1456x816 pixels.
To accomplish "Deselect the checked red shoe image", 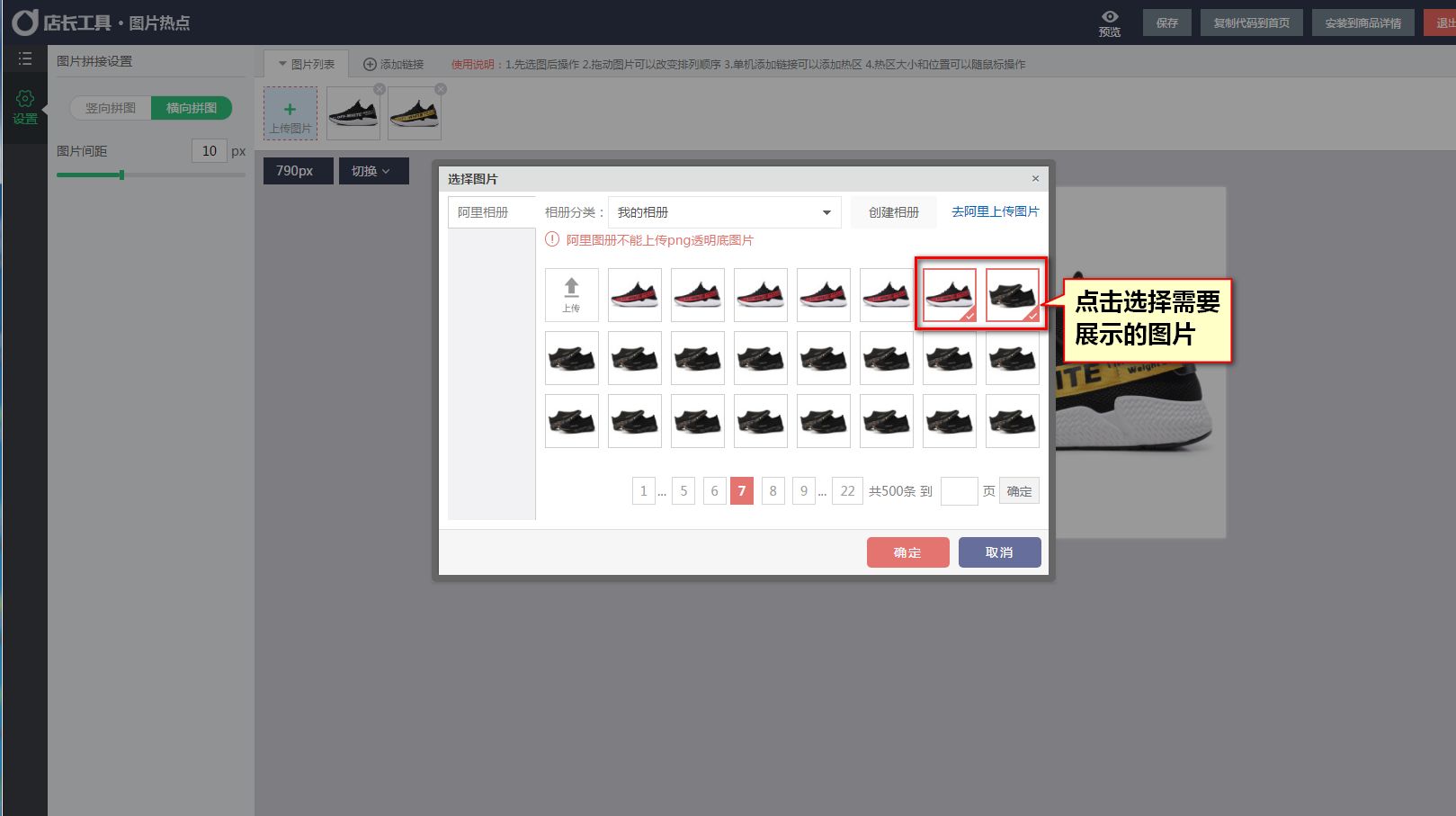I will [949, 294].
